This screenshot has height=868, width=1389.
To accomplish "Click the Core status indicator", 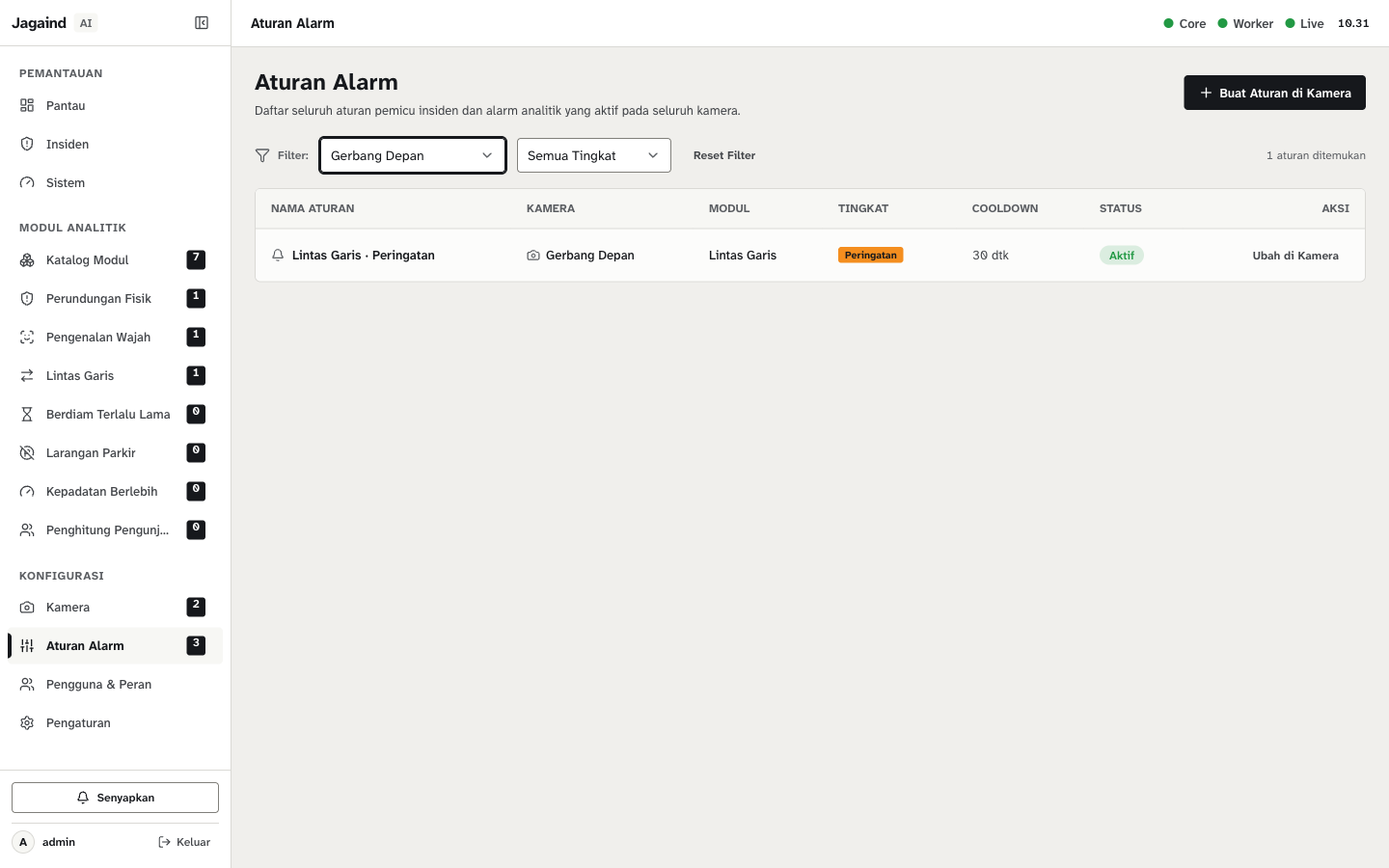I will [1185, 23].
